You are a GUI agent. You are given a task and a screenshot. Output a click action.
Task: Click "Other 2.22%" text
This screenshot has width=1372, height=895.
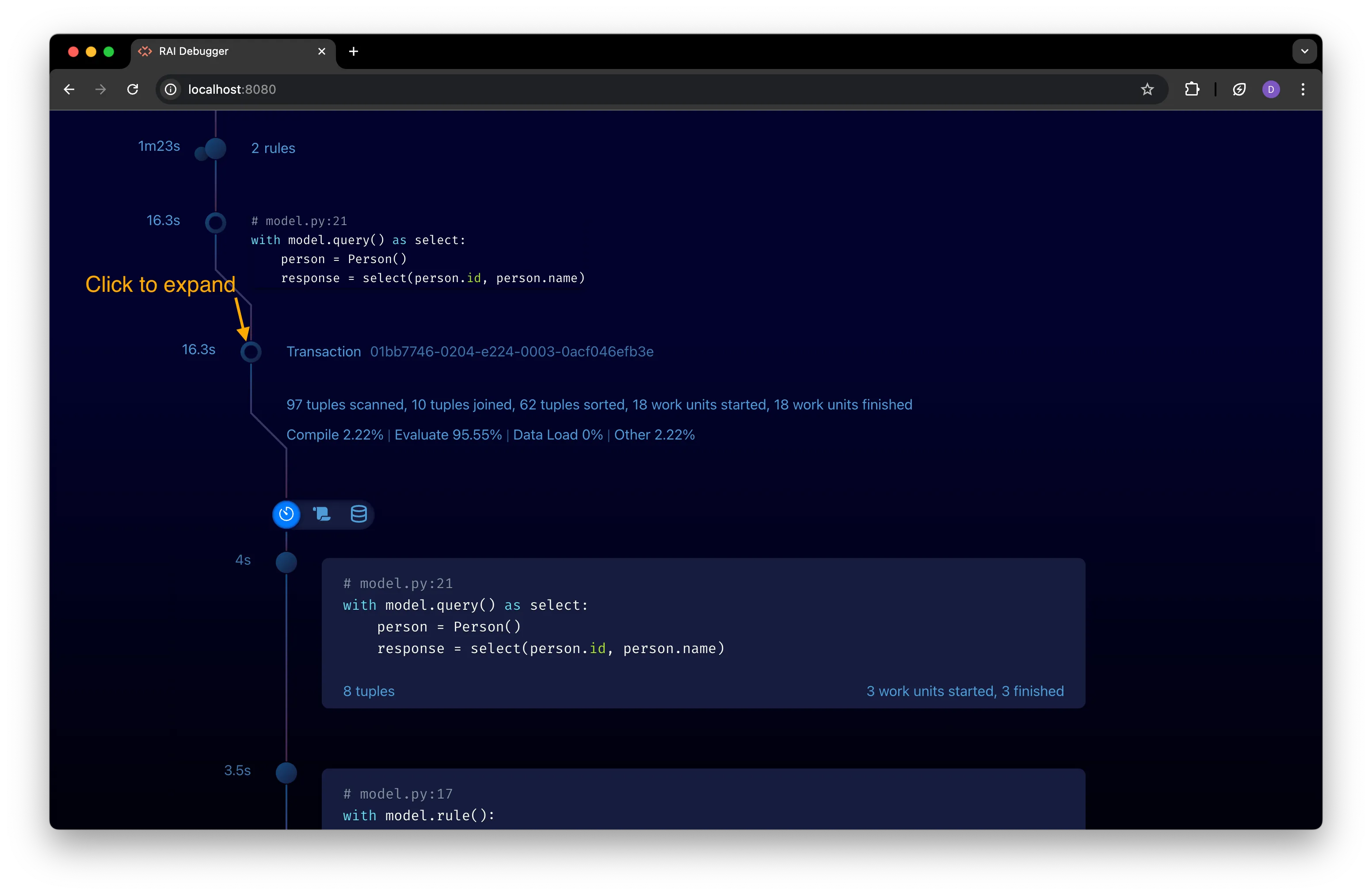654,435
